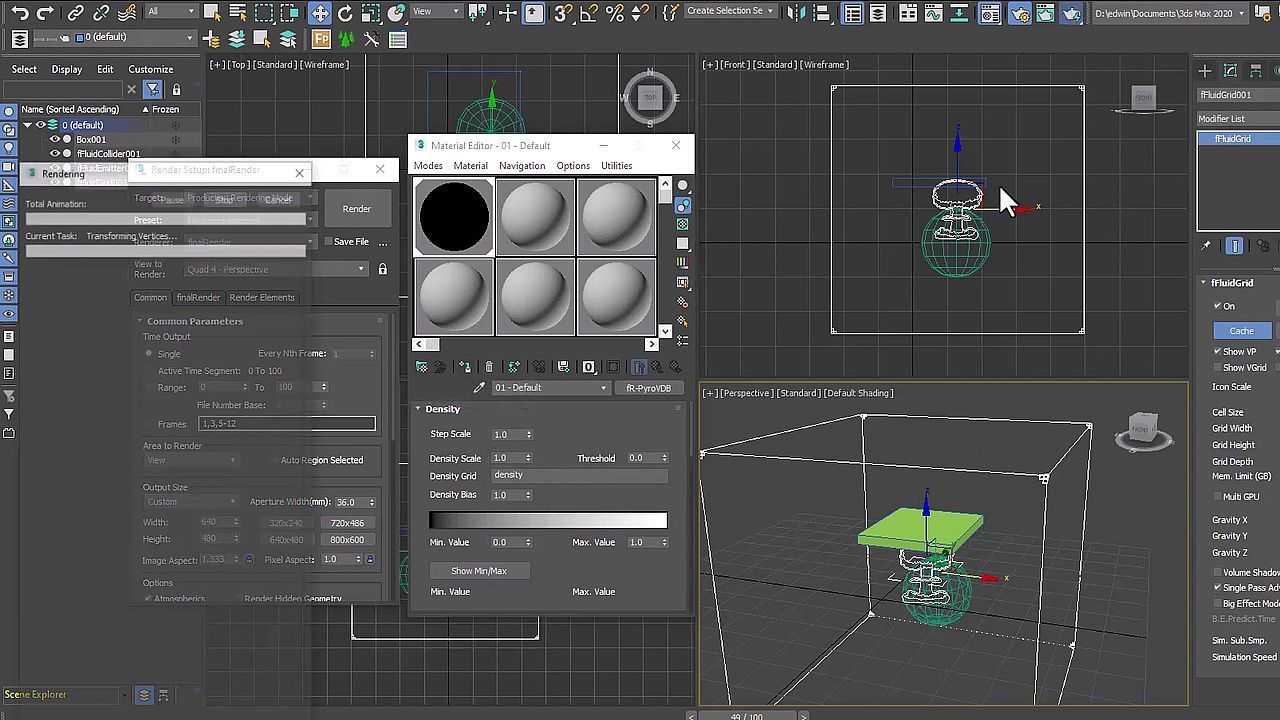1280x720 pixels.
Task: Toggle Backlight icon in Material Editor
Action: click(x=683, y=205)
